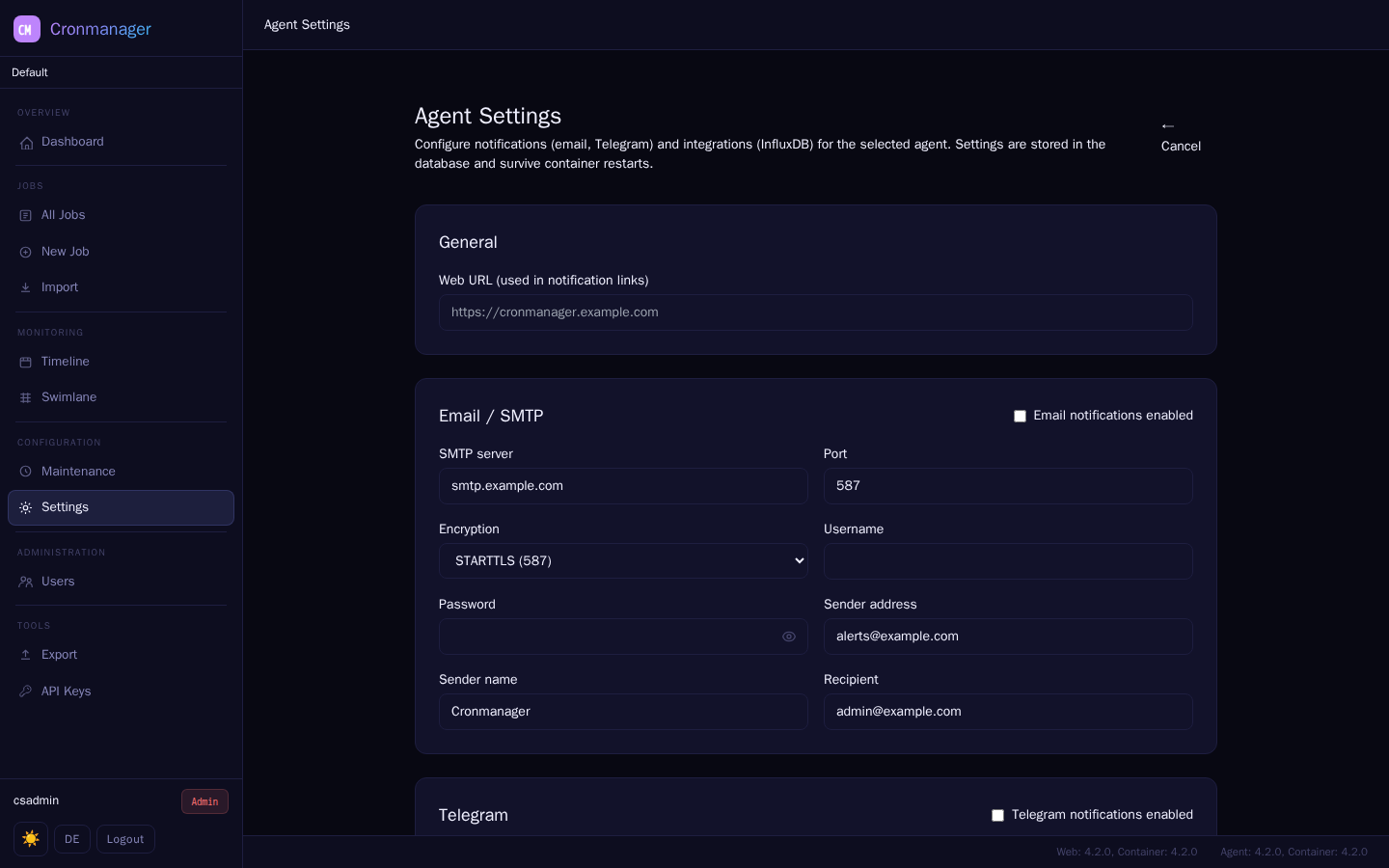Click the 'Web: 4.2.0, Container: 4.2.0' text
The image size is (1389, 868).
[x=1127, y=852]
